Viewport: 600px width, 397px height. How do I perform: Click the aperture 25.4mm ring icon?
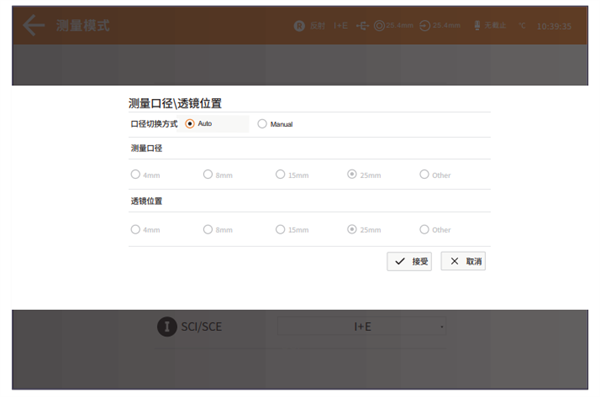[x=379, y=26]
